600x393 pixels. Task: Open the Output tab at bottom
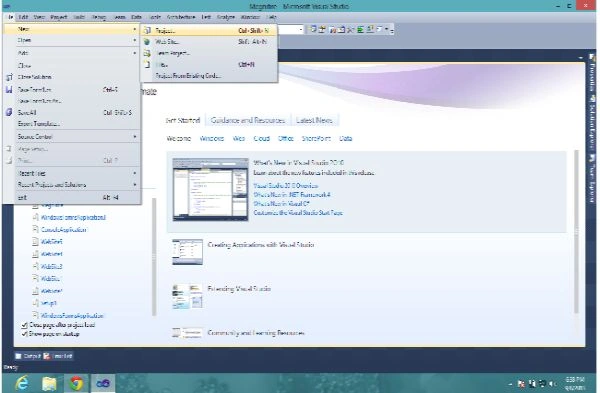[28, 356]
